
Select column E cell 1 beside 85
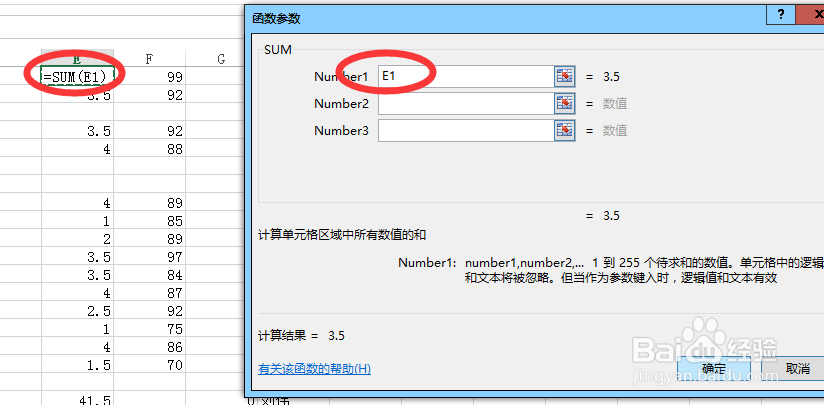click(77, 221)
